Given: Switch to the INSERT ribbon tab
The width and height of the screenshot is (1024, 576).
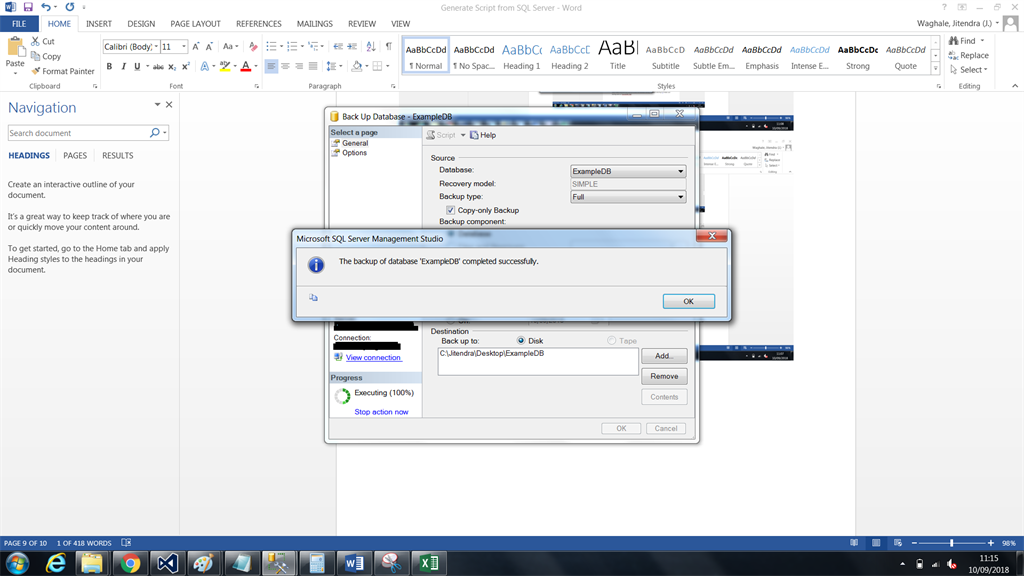Looking at the screenshot, I should tap(99, 24).
